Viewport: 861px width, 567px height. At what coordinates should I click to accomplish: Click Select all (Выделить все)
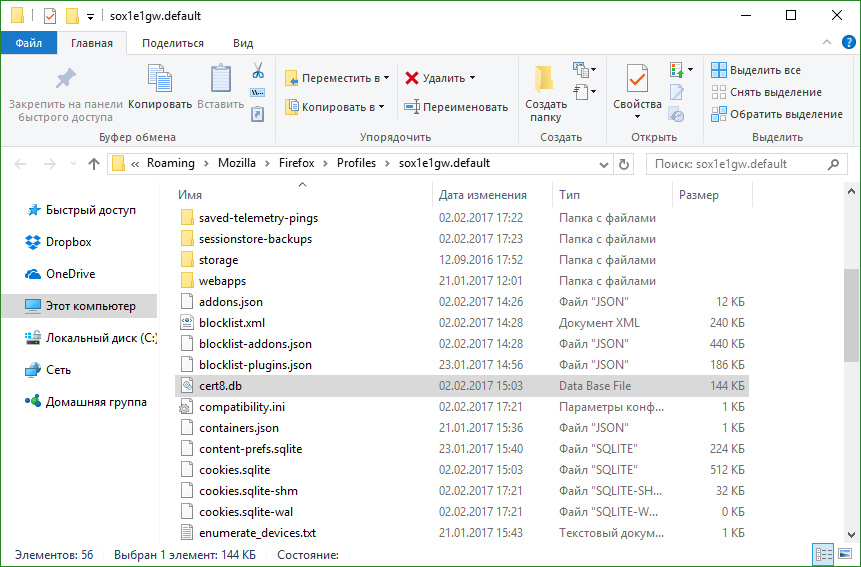[x=756, y=70]
